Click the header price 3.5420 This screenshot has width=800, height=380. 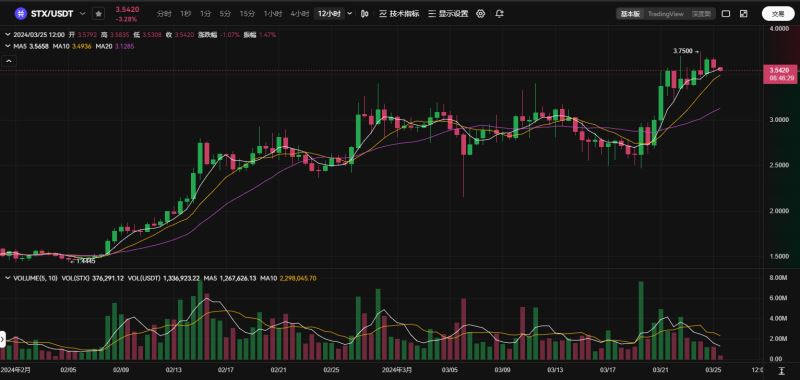tap(127, 9)
